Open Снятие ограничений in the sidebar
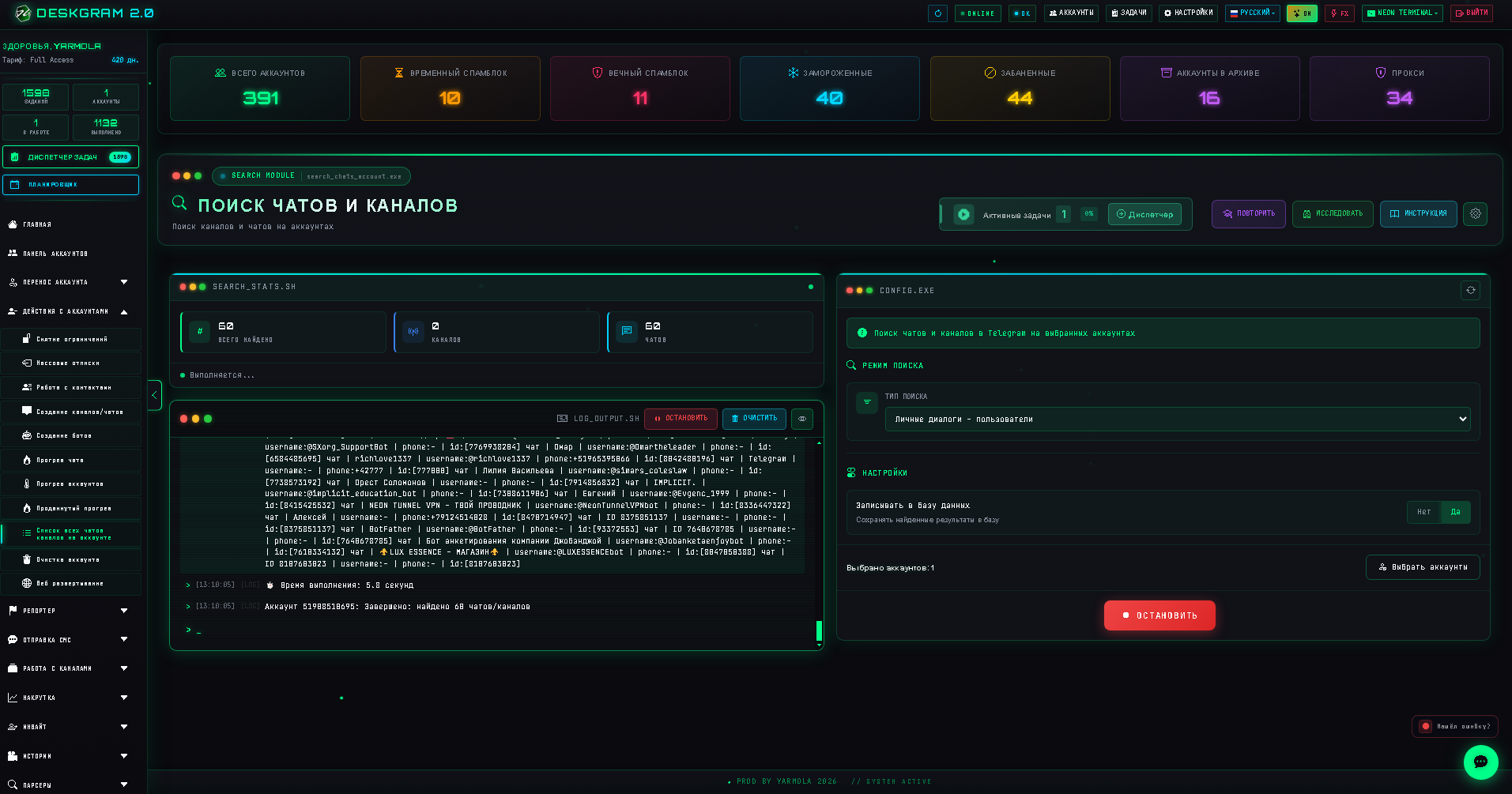The image size is (1512, 794). tap(71, 339)
